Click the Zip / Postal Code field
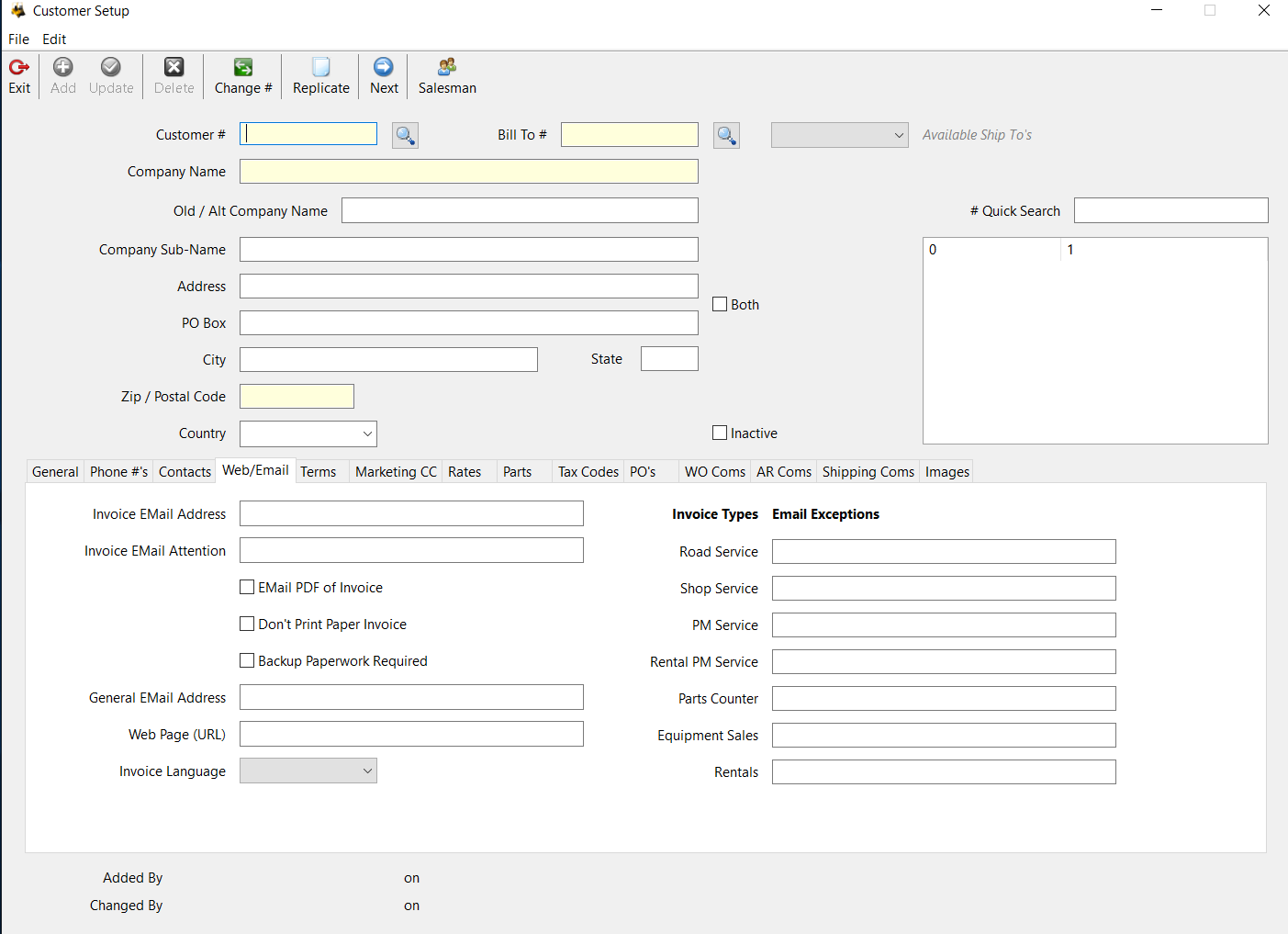The height and width of the screenshot is (934, 1288). 297,396
